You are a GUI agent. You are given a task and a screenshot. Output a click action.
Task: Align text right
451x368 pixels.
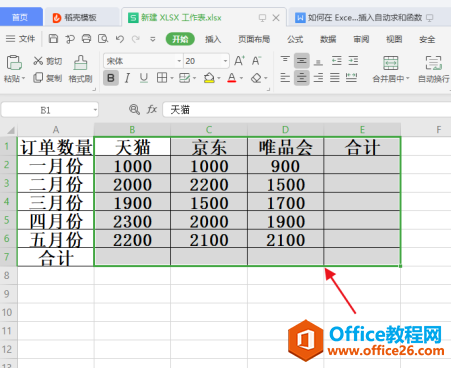tap(318, 78)
